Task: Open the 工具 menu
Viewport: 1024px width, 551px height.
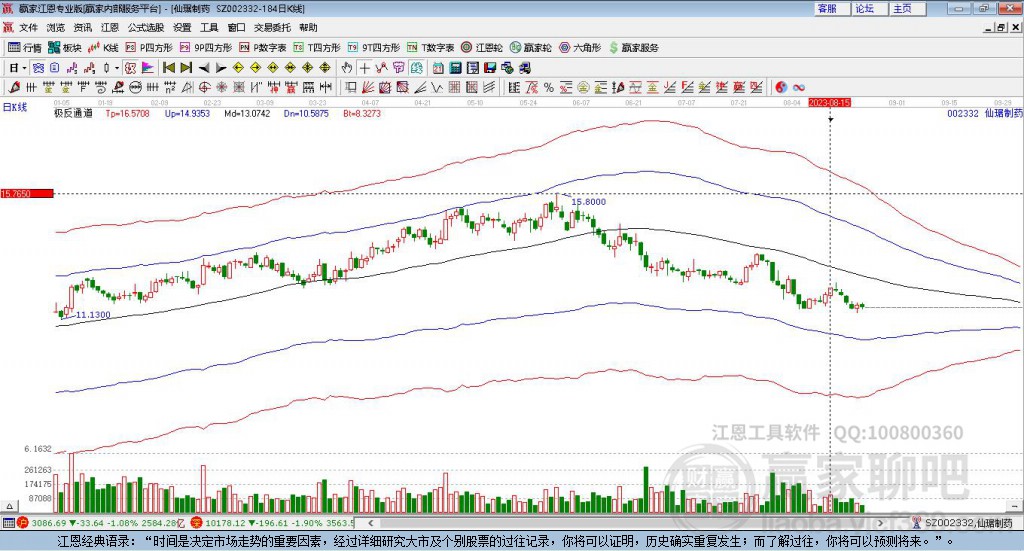Action: 209,28
